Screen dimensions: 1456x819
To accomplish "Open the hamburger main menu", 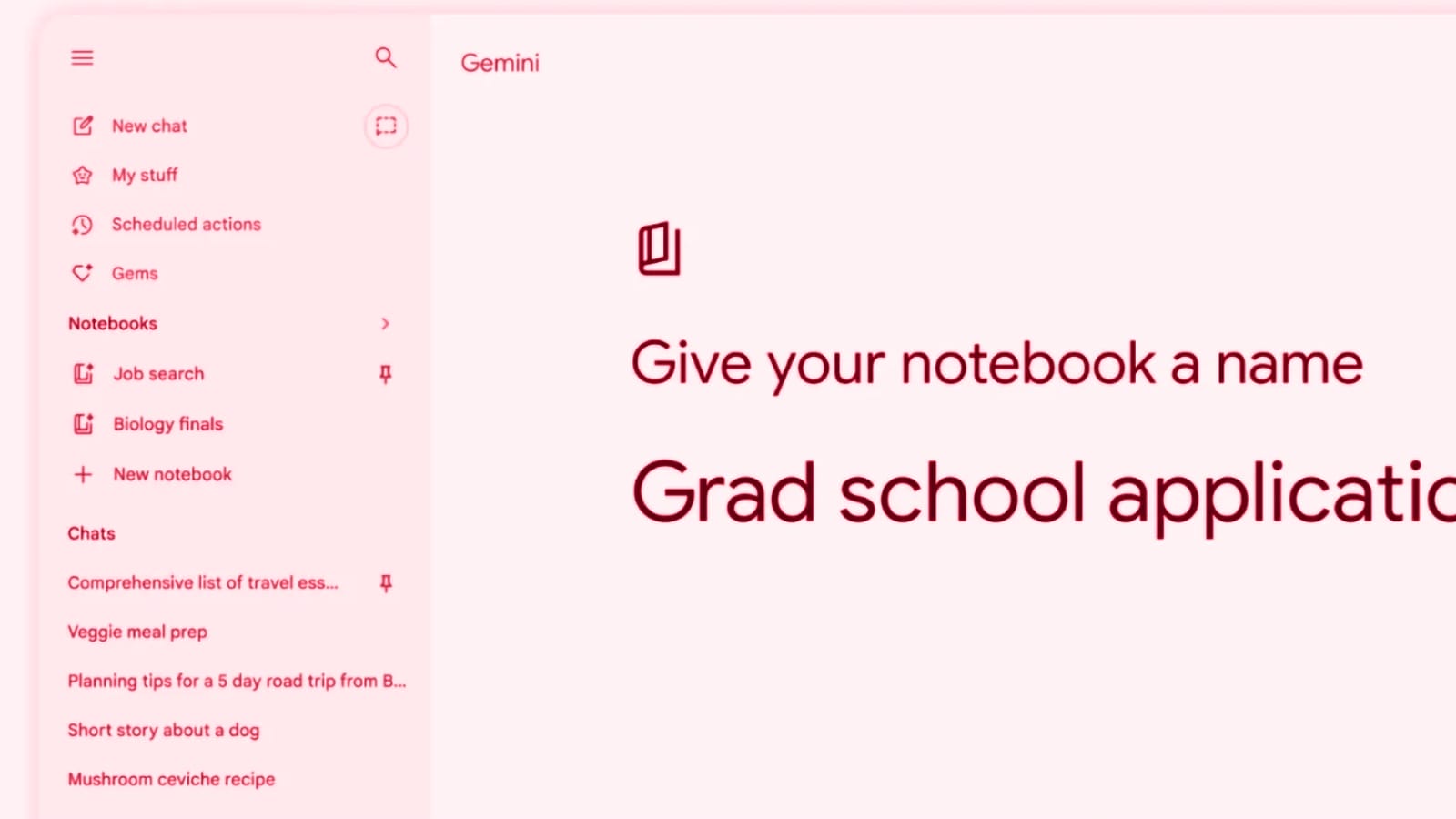I will click(x=82, y=58).
